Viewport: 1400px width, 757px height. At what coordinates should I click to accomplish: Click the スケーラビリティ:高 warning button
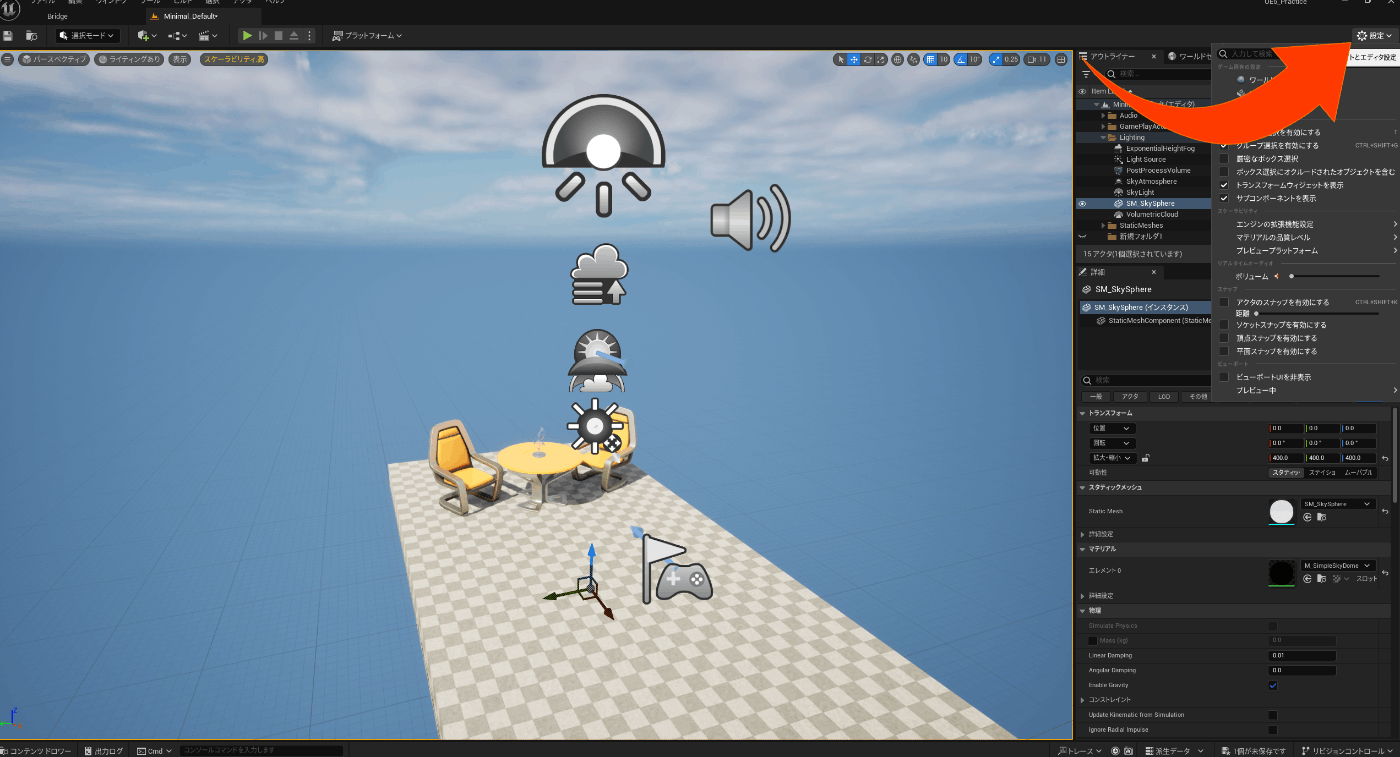tap(234, 59)
